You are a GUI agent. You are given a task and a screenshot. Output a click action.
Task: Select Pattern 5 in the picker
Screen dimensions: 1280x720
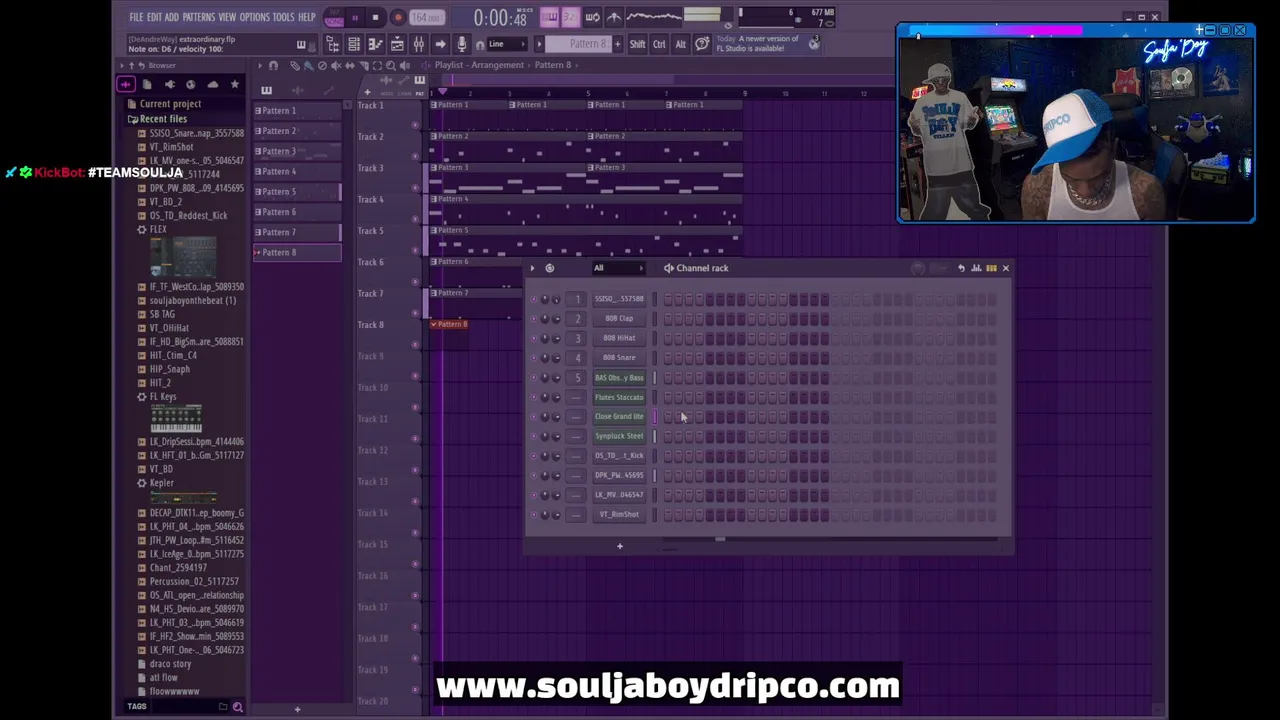click(x=296, y=192)
